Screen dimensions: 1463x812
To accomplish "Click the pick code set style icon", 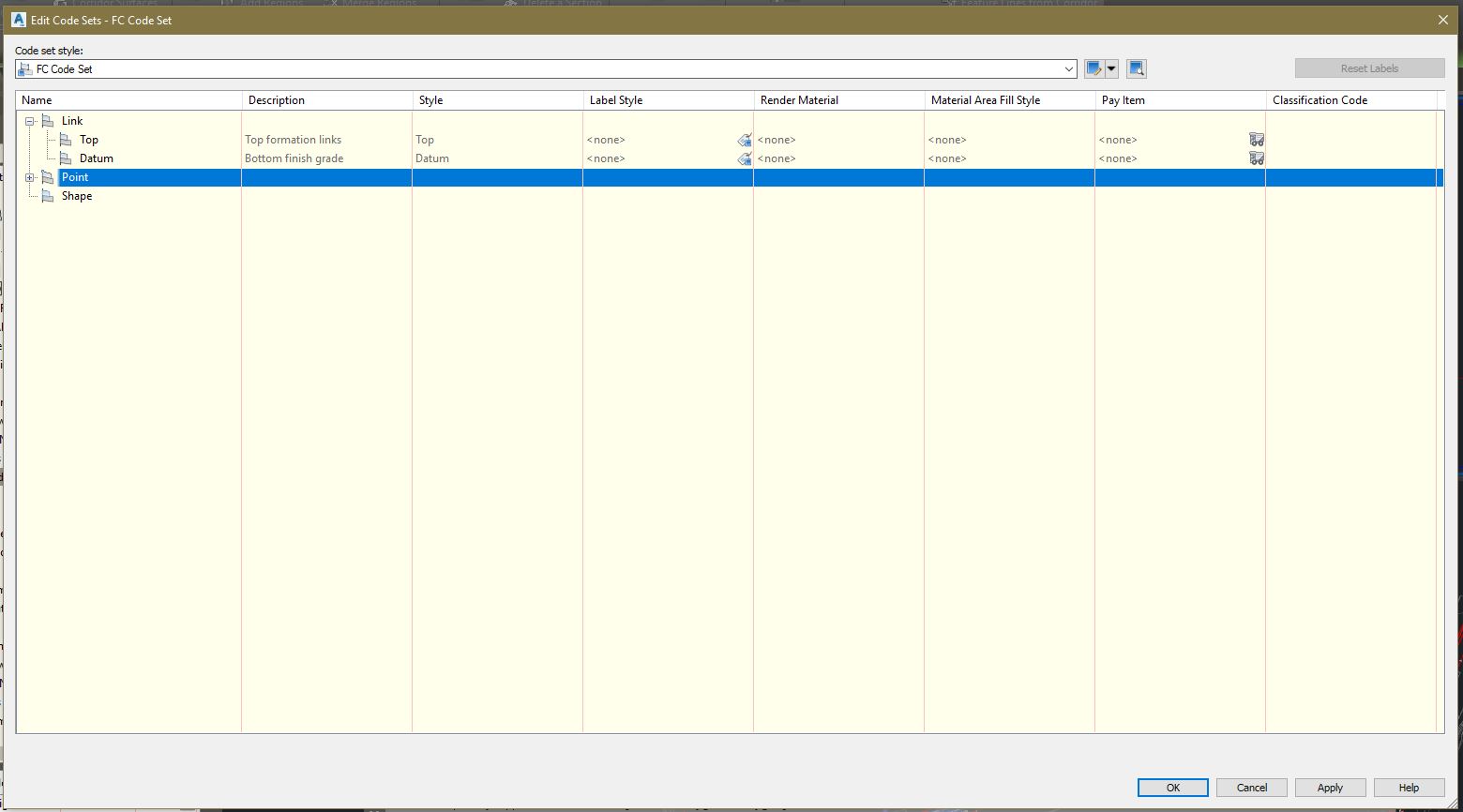I will pyautogui.click(x=1137, y=68).
